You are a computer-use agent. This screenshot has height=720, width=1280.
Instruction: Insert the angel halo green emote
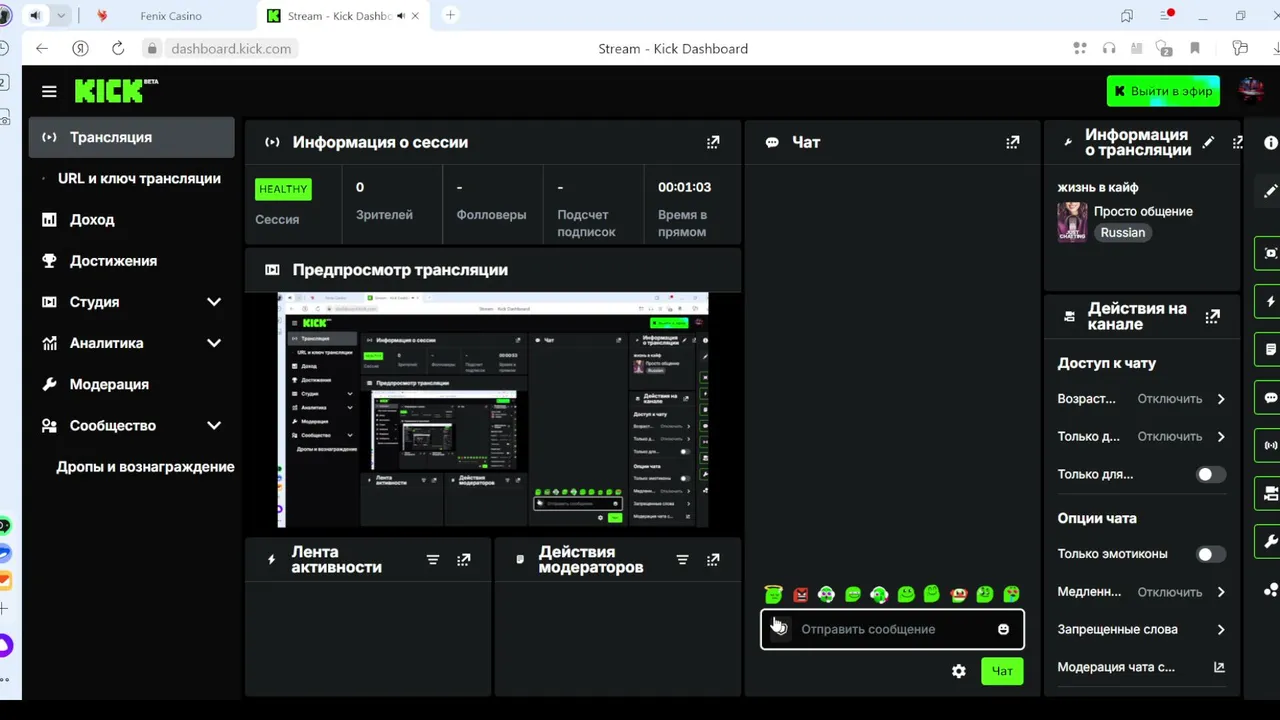(773, 594)
